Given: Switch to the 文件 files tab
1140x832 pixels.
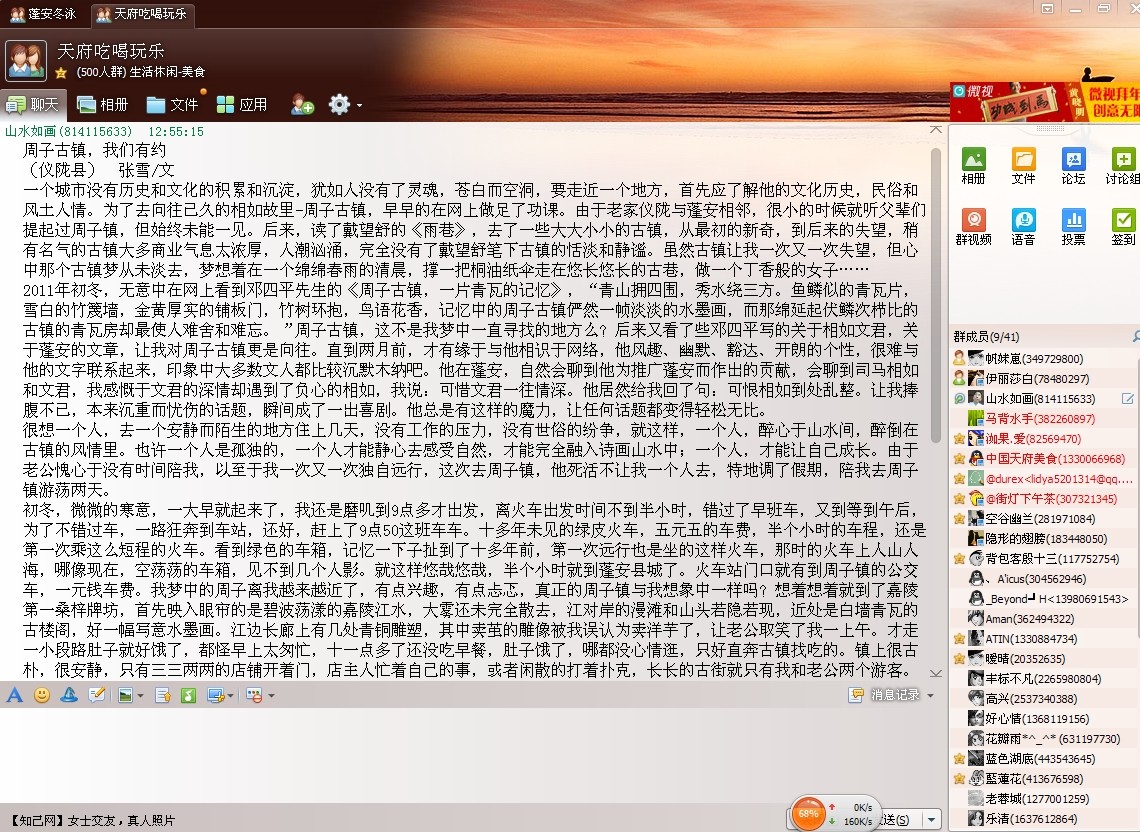Looking at the screenshot, I should coord(173,104).
